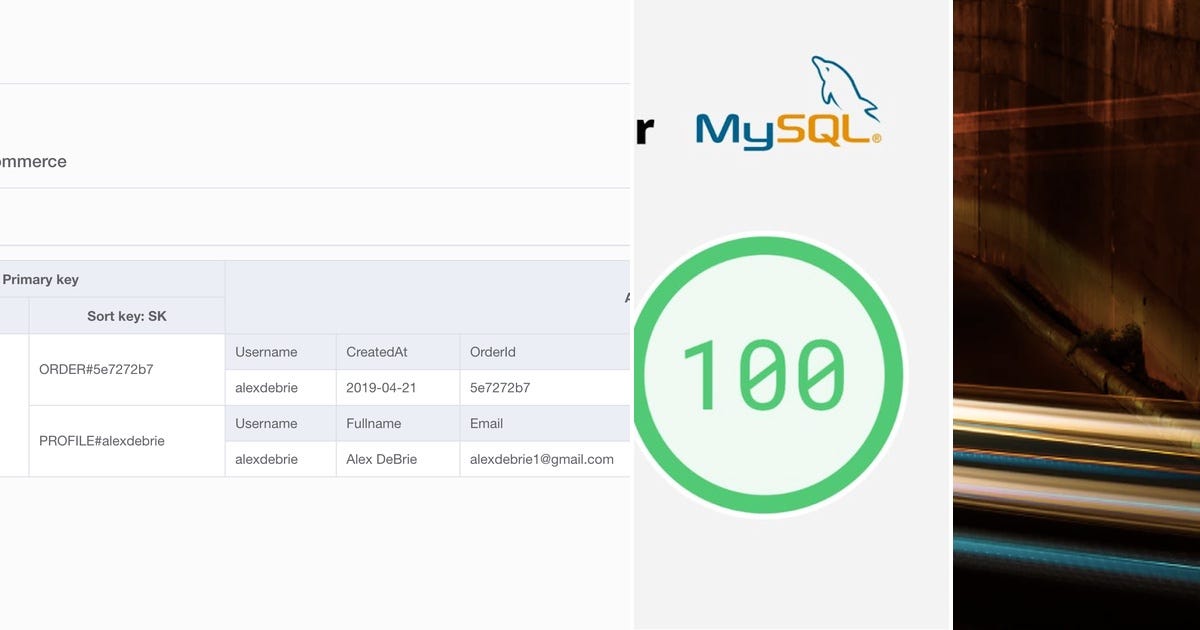This screenshot has width=1200, height=630.
Task: Open the CreatedAt column header
Action: 376,351
